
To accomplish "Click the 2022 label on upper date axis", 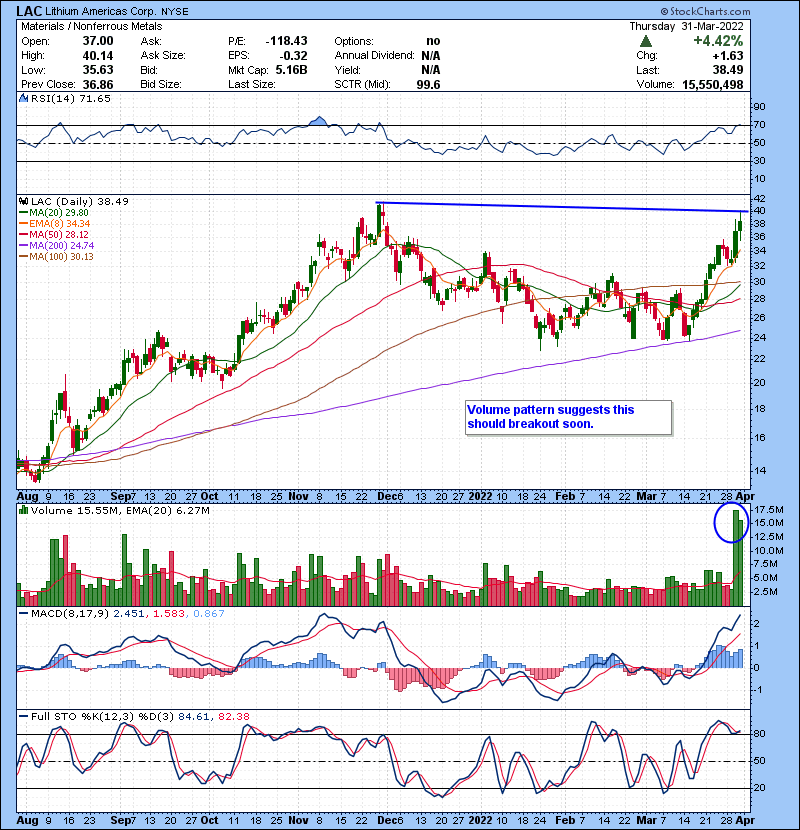I will pyautogui.click(x=480, y=496).
